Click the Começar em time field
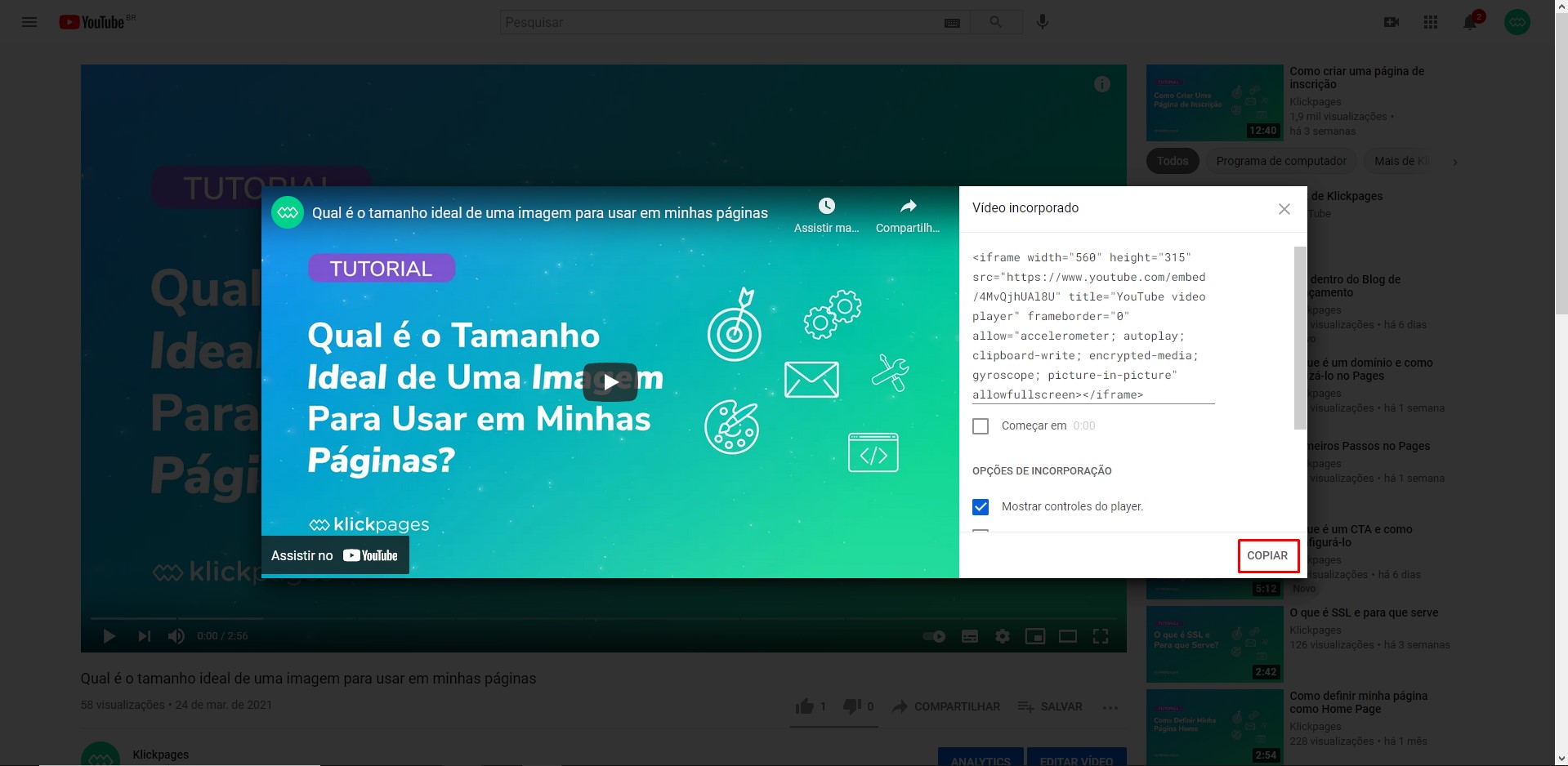Screen dimensions: 1568x766 [x=1084, y=425]
